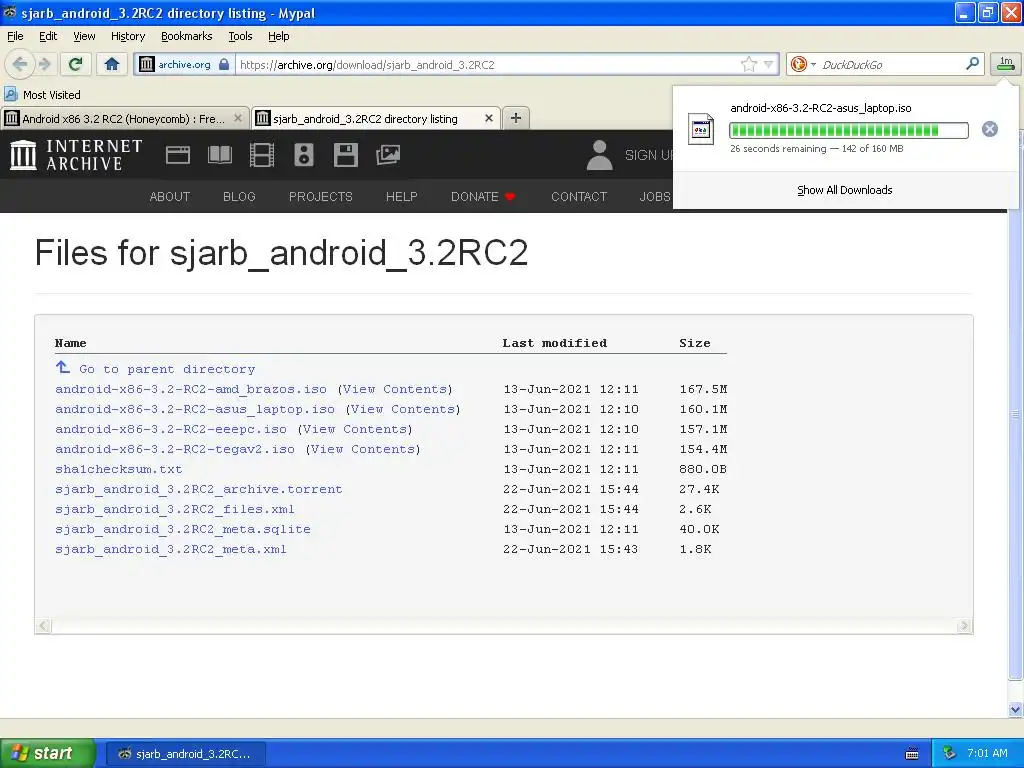Open the Audio speaker icon
Screen dimensions: 1024x768
pyautogui.click(x=304, y=155)
